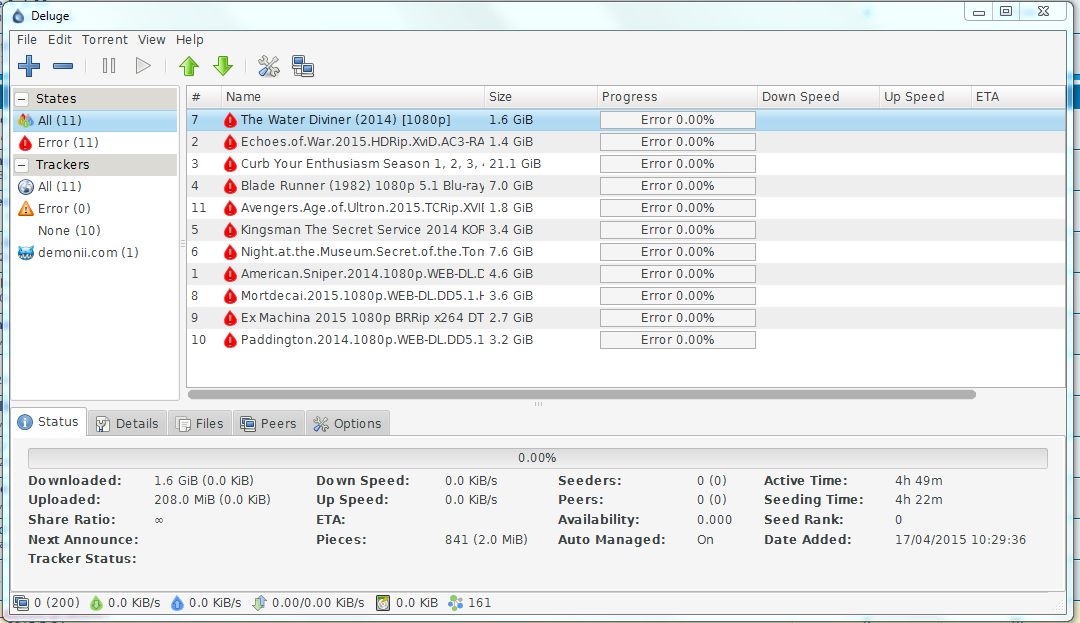Screen dimensions: 1080x623
Task: Click the torrent list horizontal scrollbar
Action: (x=582, y=394)
